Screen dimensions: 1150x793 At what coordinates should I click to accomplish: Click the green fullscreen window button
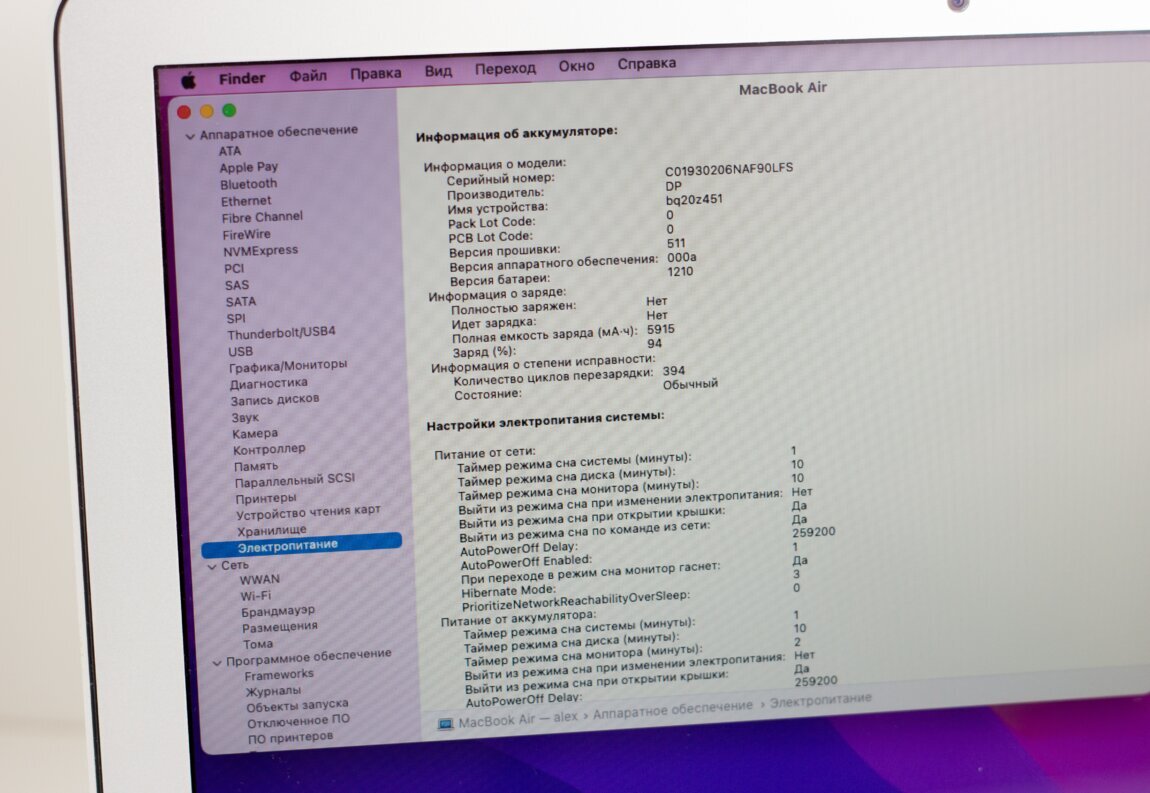click(x=229, y=111)
